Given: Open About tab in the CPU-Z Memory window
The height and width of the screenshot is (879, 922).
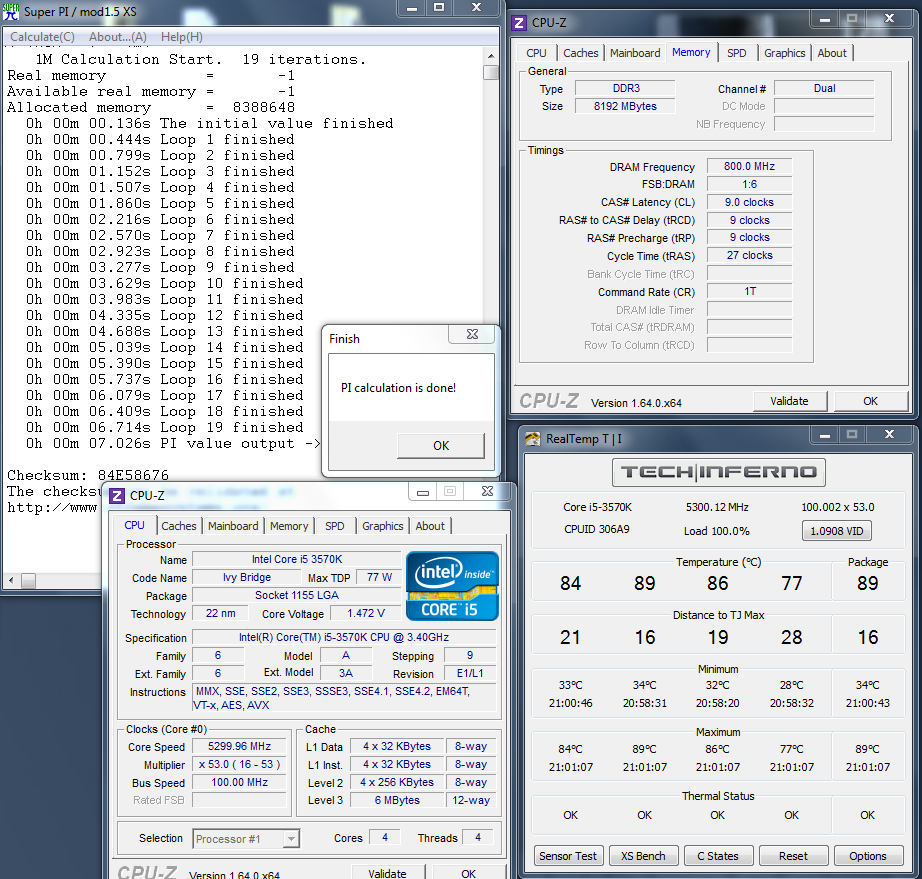Looking at the screenshot, I should pyautogui.click(x=832, y=53).
